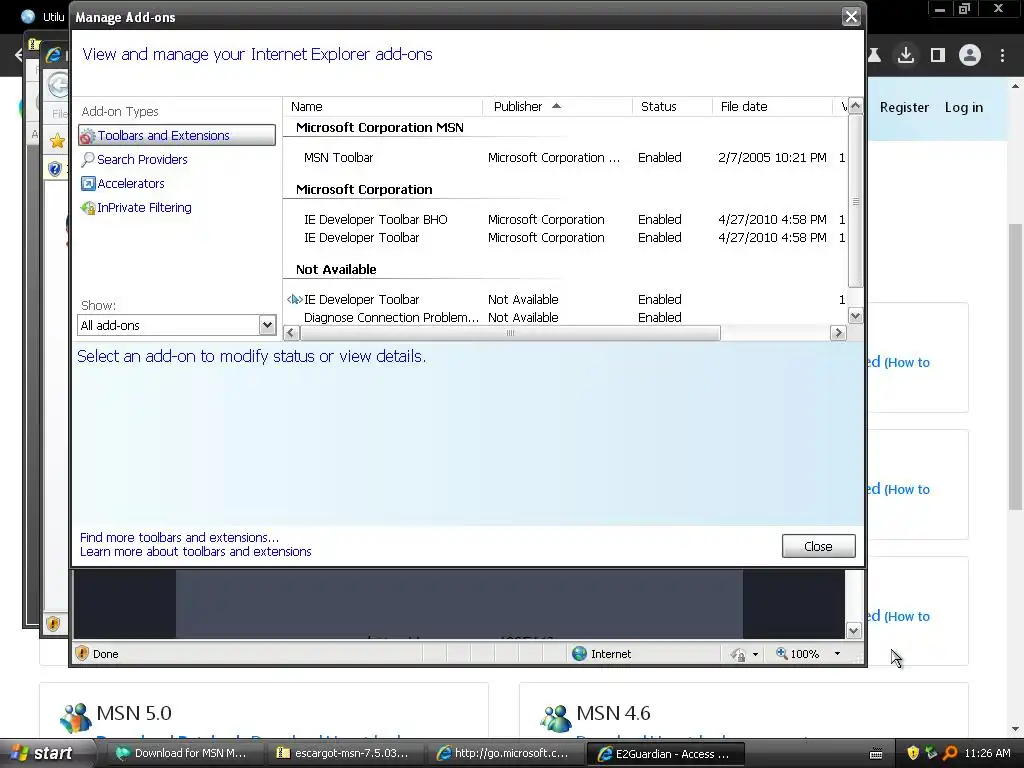Click the MSN 5.0 buddies icon
This screenshot has height=768, width=1024.
pyautogui.click(x=76, y=718)
